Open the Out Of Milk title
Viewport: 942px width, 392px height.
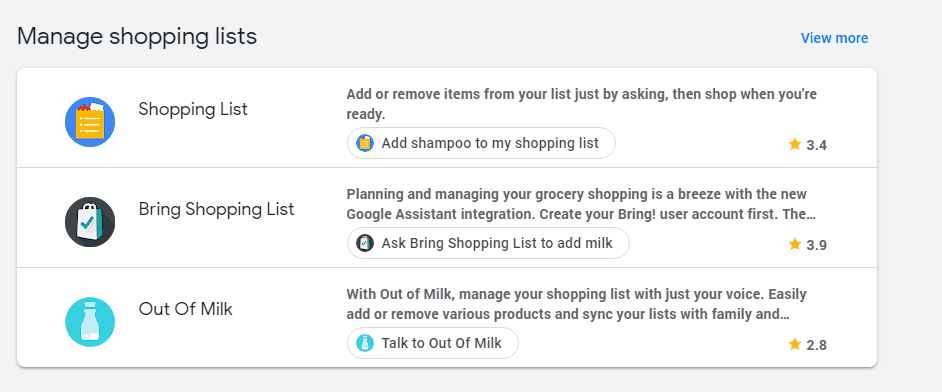[x=185, y=309]
